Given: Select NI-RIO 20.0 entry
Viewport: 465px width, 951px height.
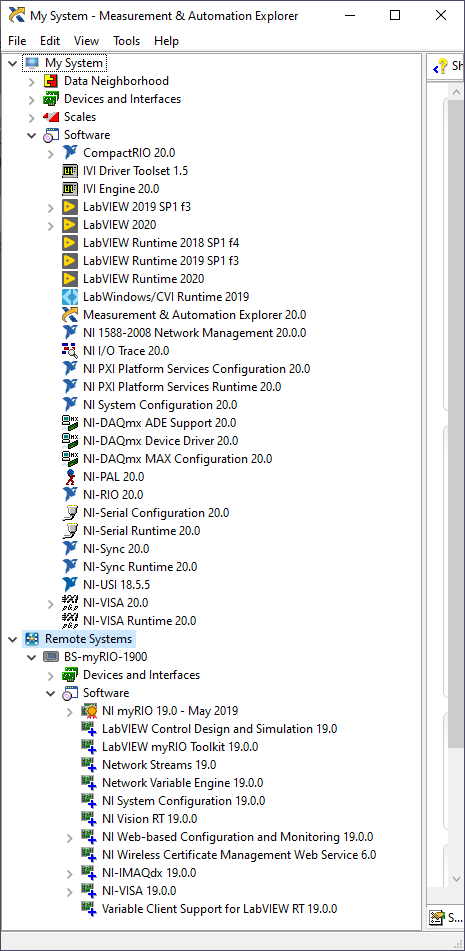Looking at the screenshot, I should [x=113, y=495].
